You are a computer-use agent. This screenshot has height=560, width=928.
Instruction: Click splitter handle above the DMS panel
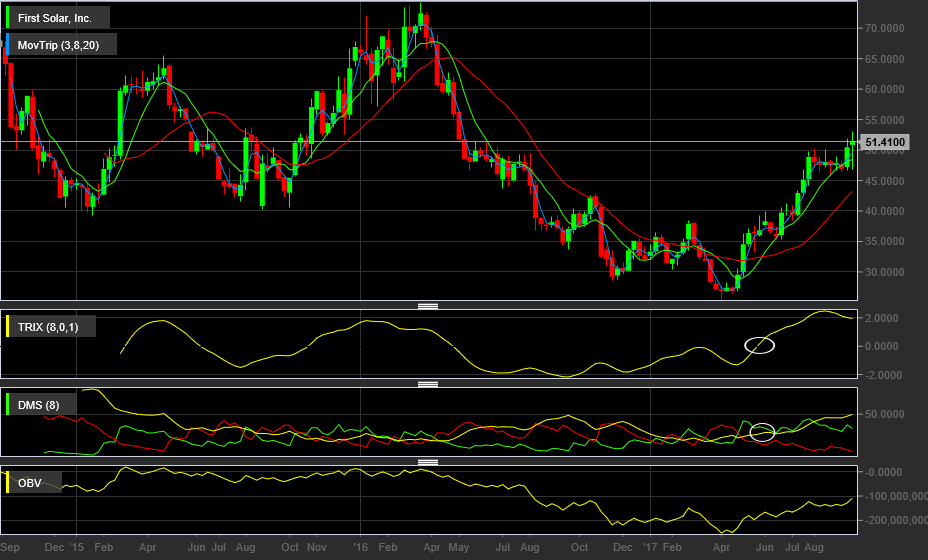tap(428, 383)
